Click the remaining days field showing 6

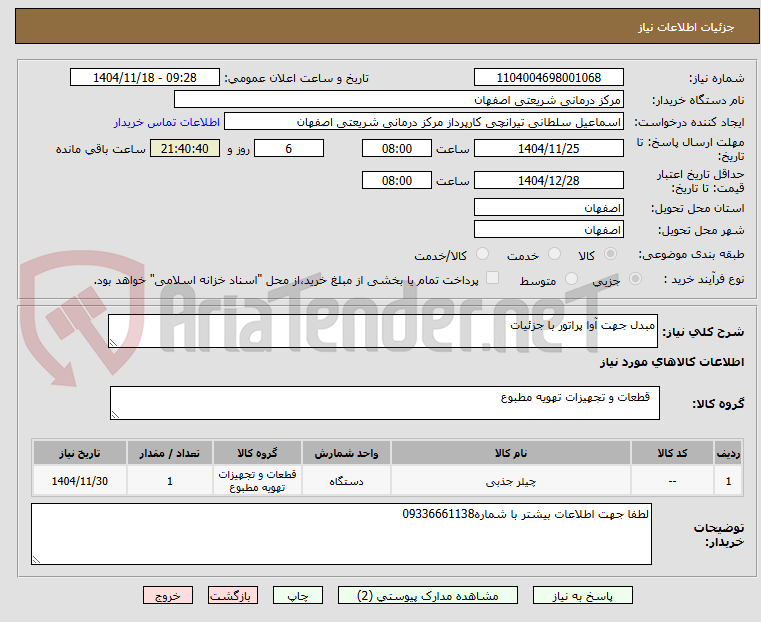pos(289,148)
